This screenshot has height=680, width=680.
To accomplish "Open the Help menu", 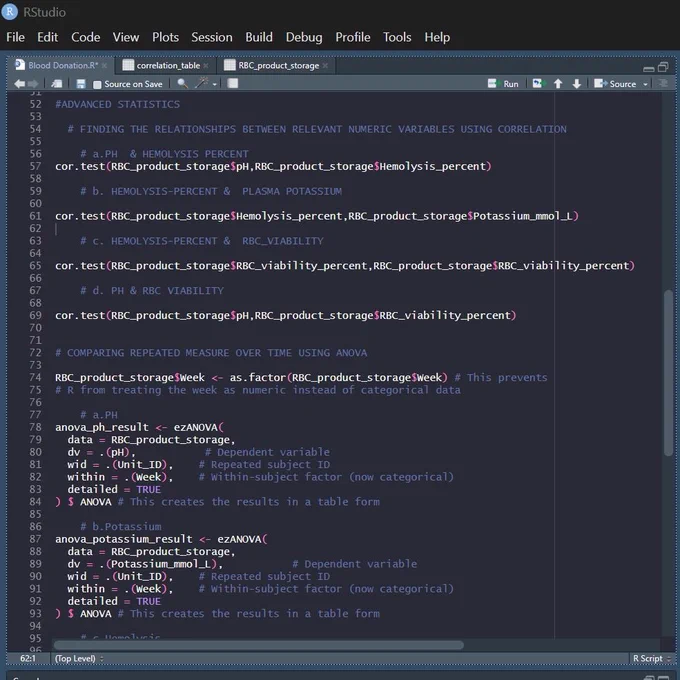I will 437,37.
